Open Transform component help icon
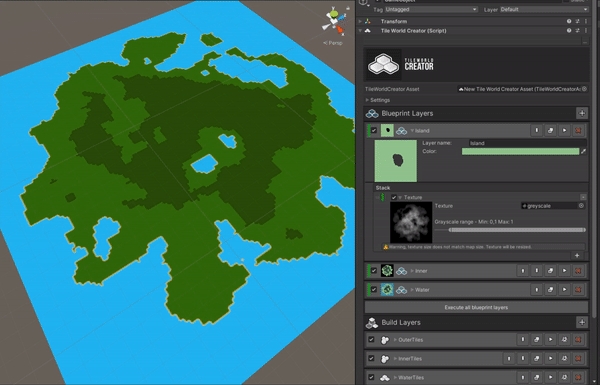 (569, 21)
